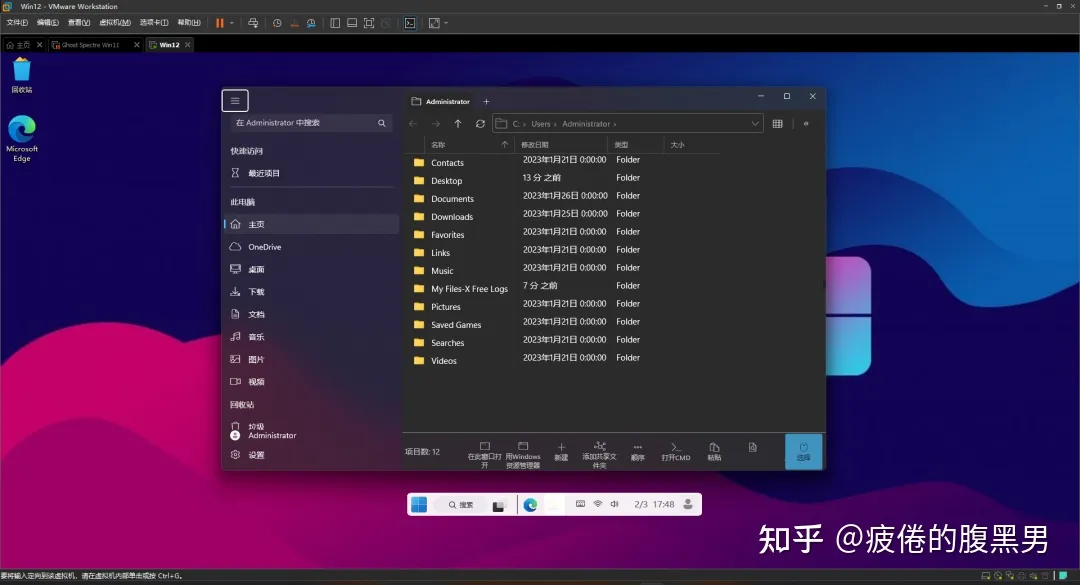
Task: Open VMware 文件 menu
Action: 17,23
